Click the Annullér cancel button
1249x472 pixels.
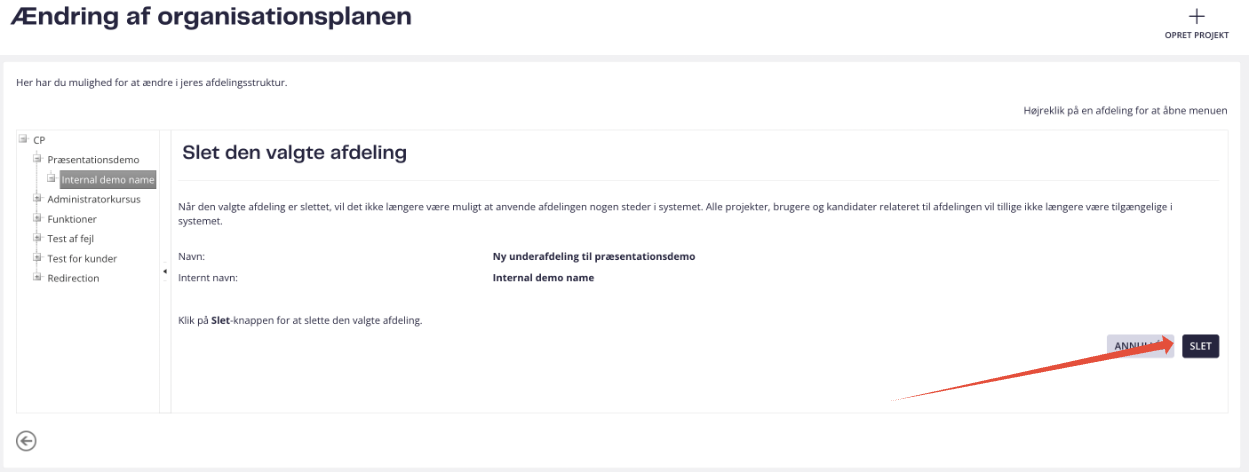pyautogui.click(x=1140, y=346)
